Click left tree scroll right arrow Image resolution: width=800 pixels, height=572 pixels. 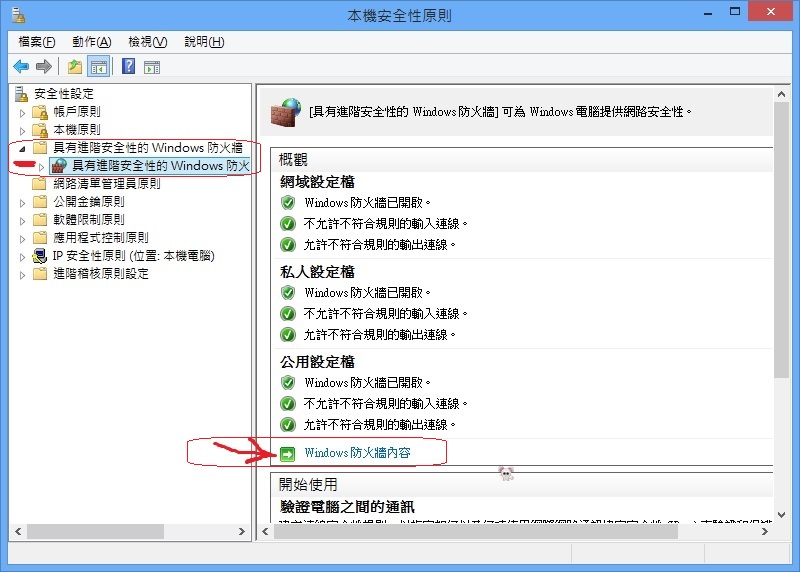(x=242, y=532)
